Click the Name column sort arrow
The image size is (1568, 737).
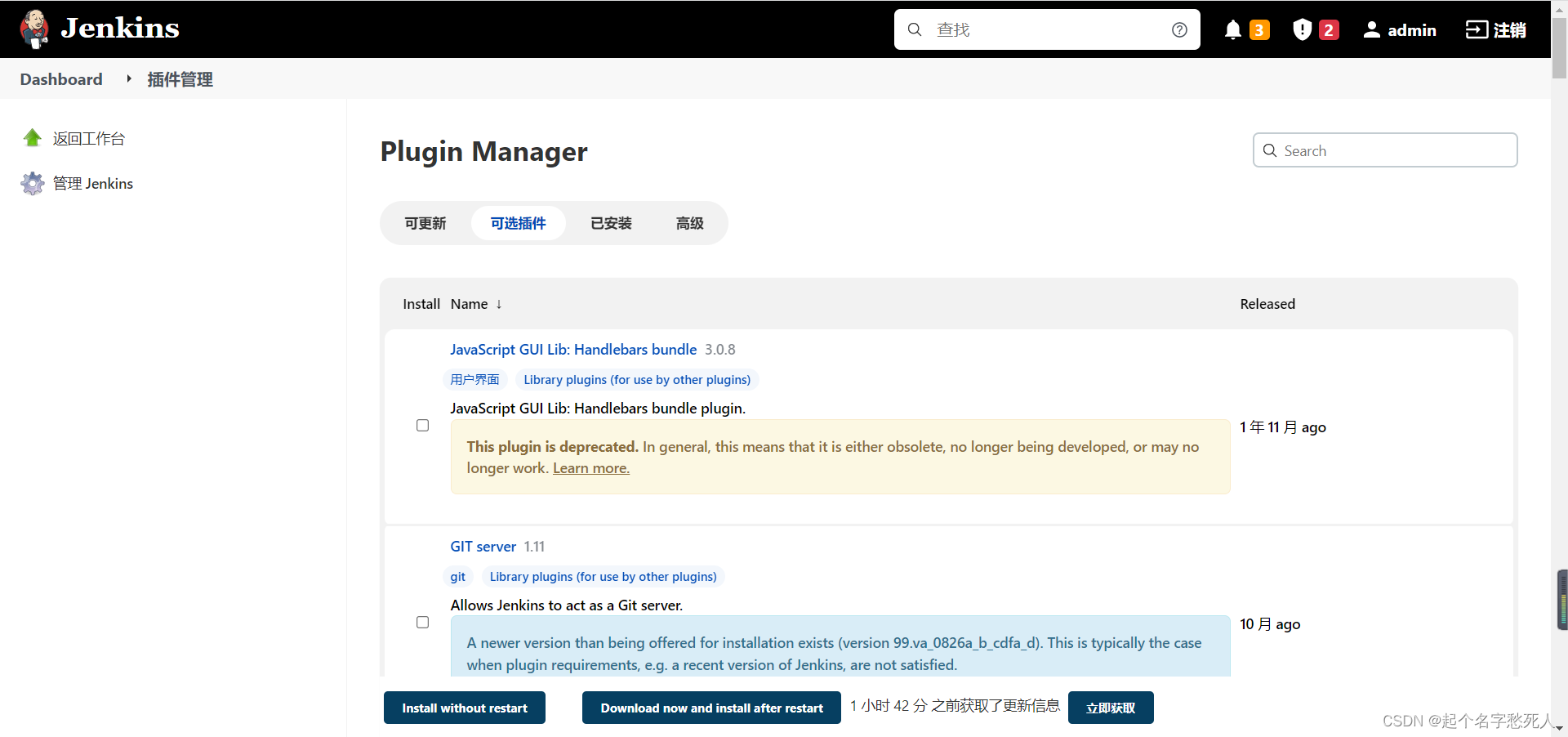[x=499, y=304]
